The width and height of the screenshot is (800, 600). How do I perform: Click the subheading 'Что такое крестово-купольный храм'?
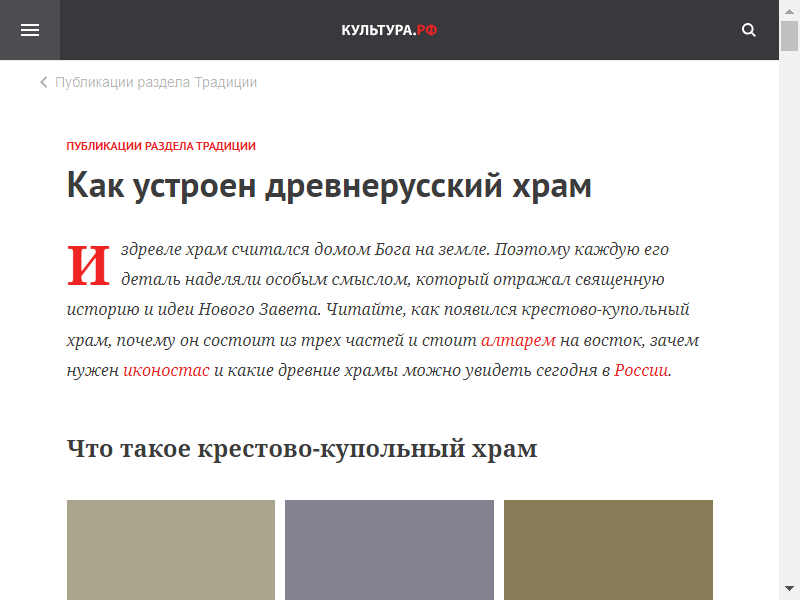point(302,449)
